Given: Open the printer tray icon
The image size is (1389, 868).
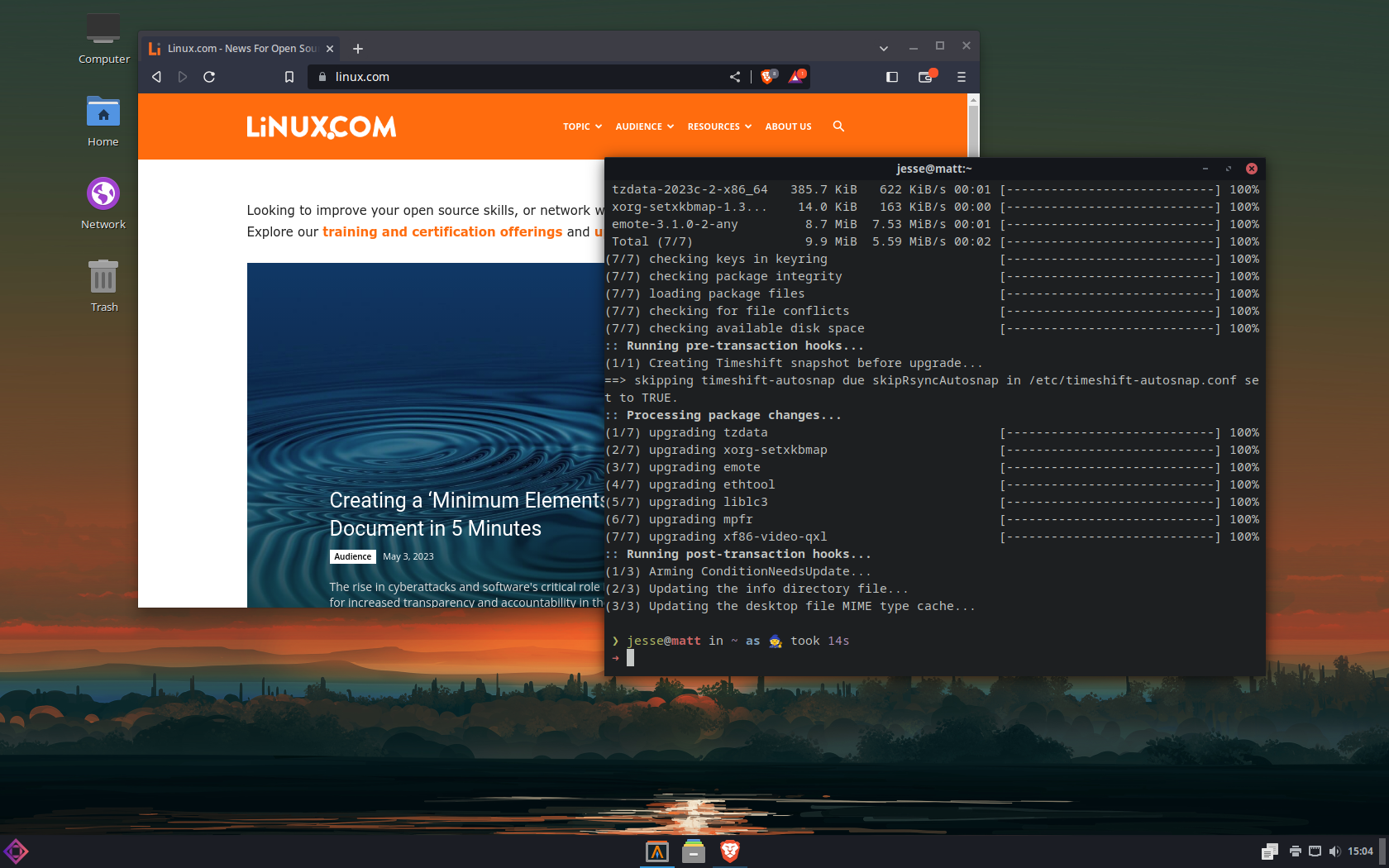Looking at the screenshot, I should coord(1296,851).
